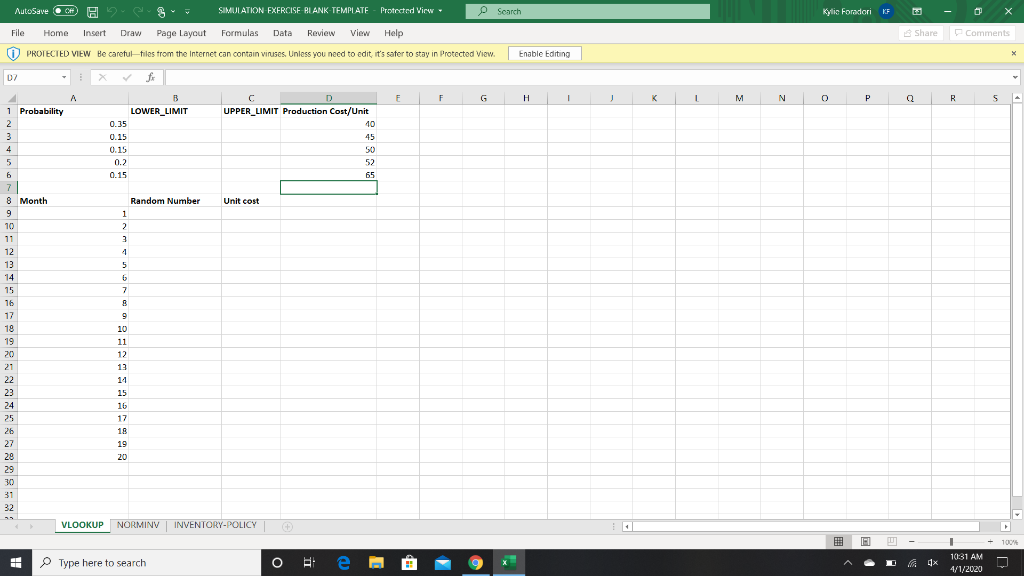Expand the Name Box dropdown
The image size is (1024, 576).
[64, 77]
